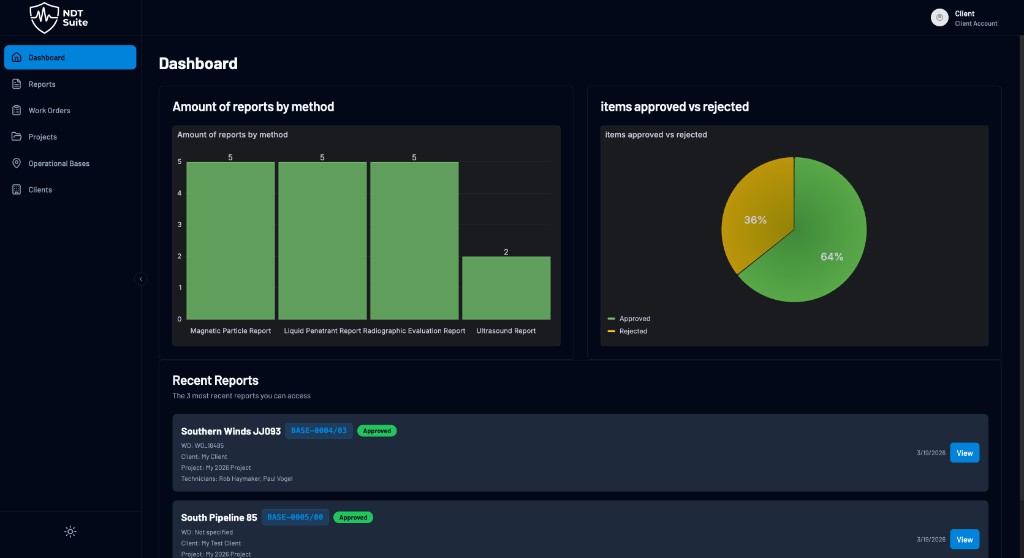
Task: Select the Ultrasound Report bar in chart
Action: pos(506,288)
